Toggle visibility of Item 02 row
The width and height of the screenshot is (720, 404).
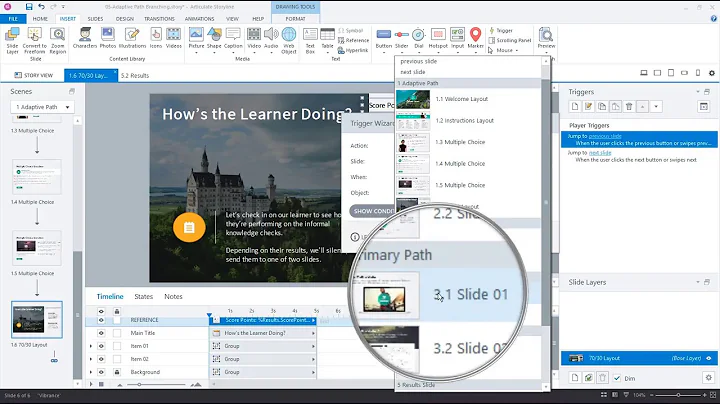point(101,359)
